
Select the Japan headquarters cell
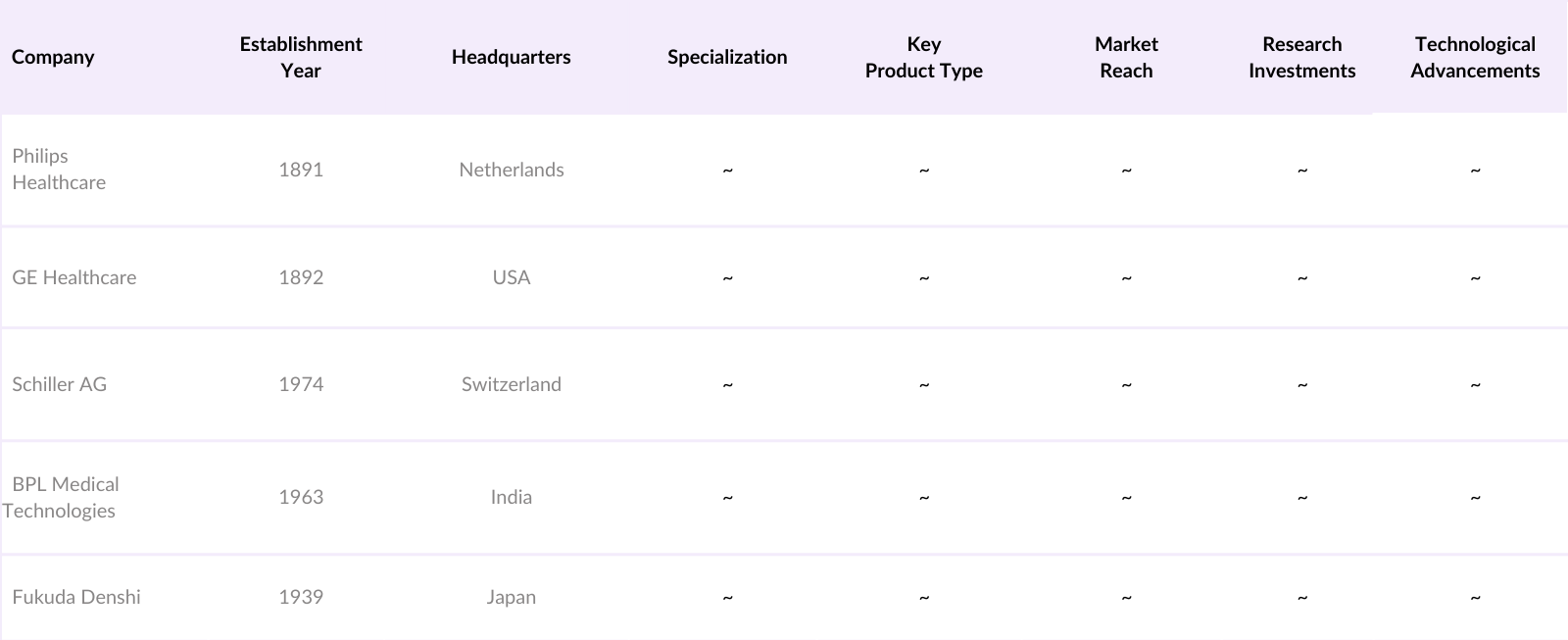tap(512, 597)
